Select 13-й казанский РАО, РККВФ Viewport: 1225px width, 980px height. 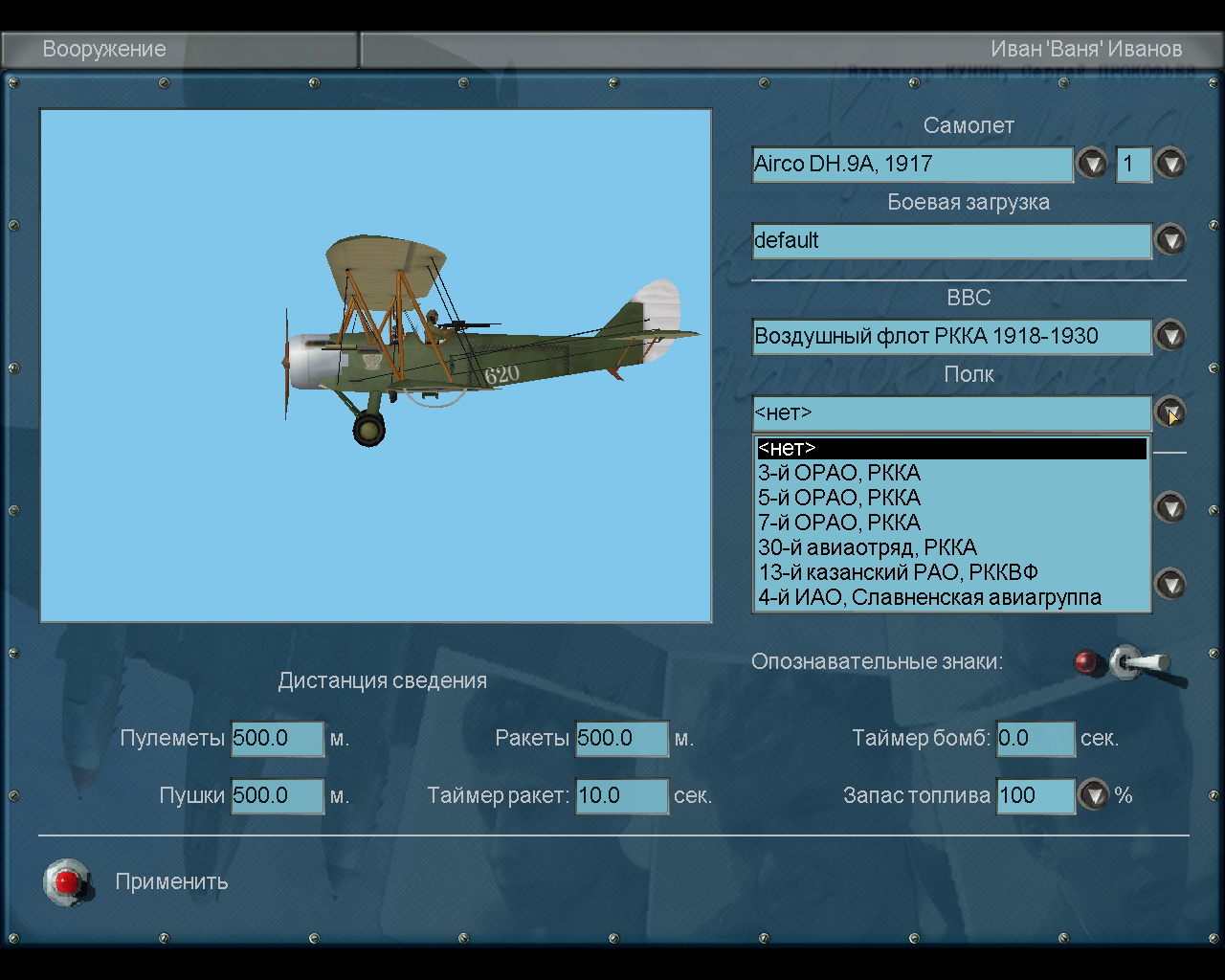[x=898, y=572]
